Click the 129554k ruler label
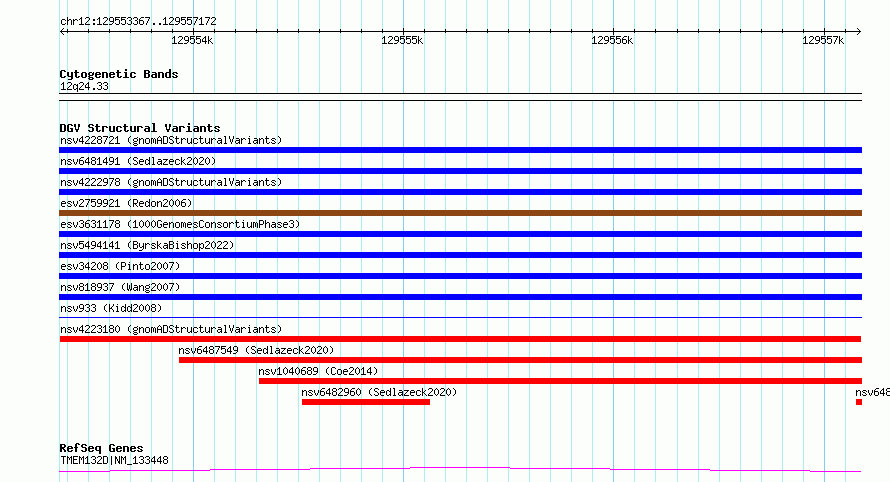Viewport: 890px width, 482px height. pos(192,40)
